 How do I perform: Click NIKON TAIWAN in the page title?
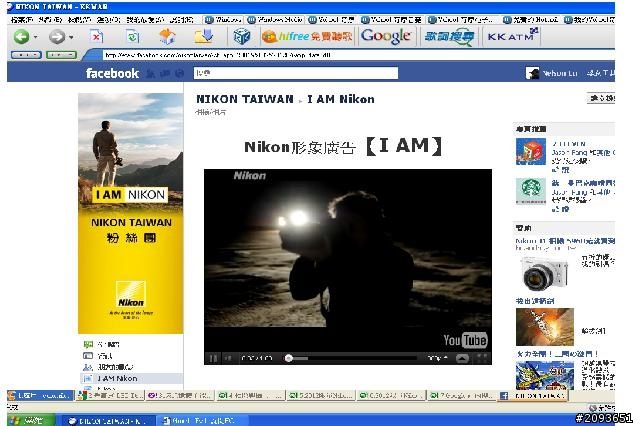[x=245, y=99]
